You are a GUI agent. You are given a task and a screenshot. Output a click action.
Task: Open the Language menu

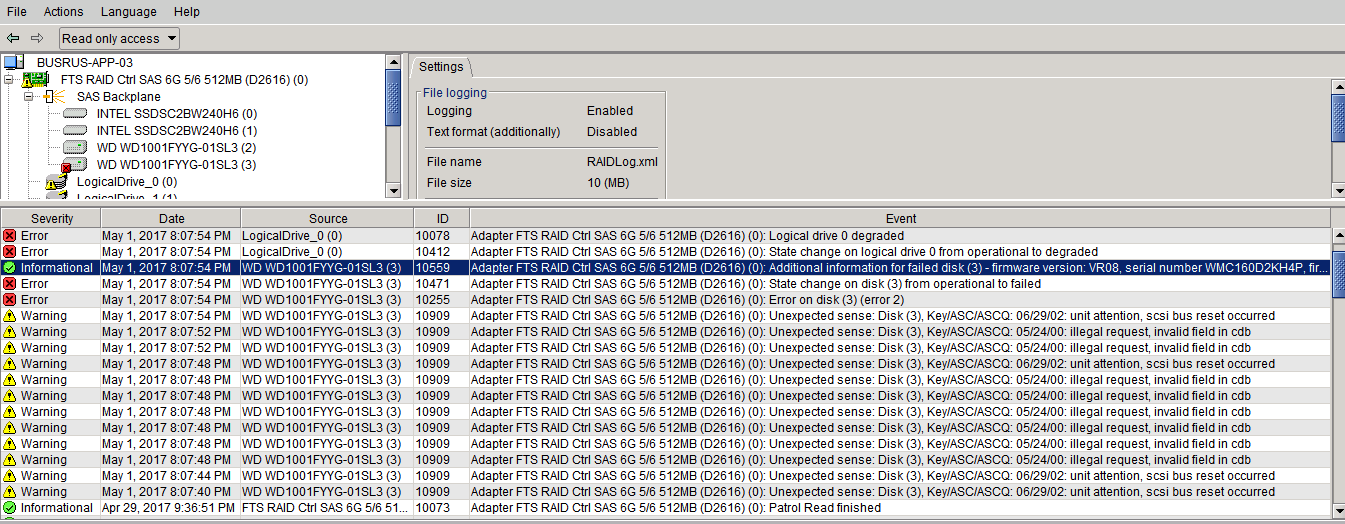point(128,12)
